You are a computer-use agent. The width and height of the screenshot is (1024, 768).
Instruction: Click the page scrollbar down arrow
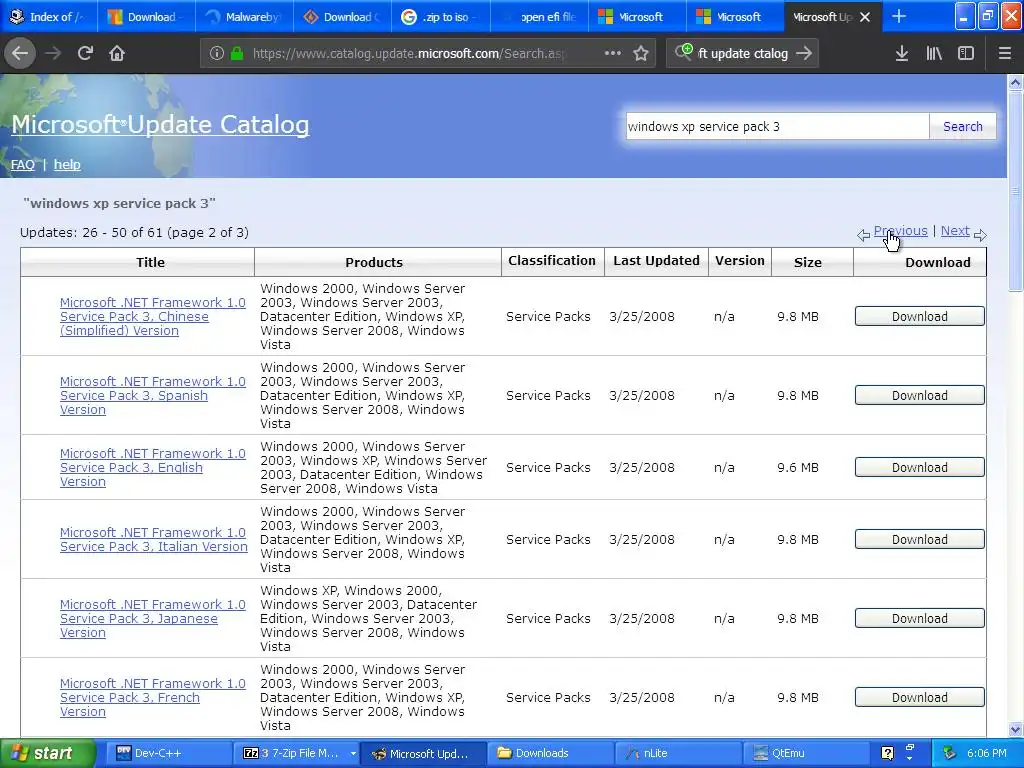pos(1016,729)
